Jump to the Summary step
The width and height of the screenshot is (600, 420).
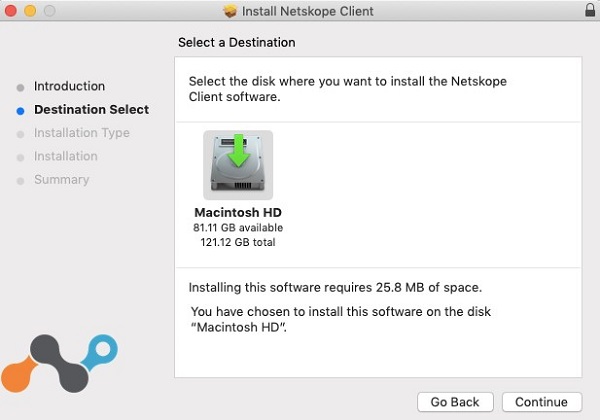point(61,180)
